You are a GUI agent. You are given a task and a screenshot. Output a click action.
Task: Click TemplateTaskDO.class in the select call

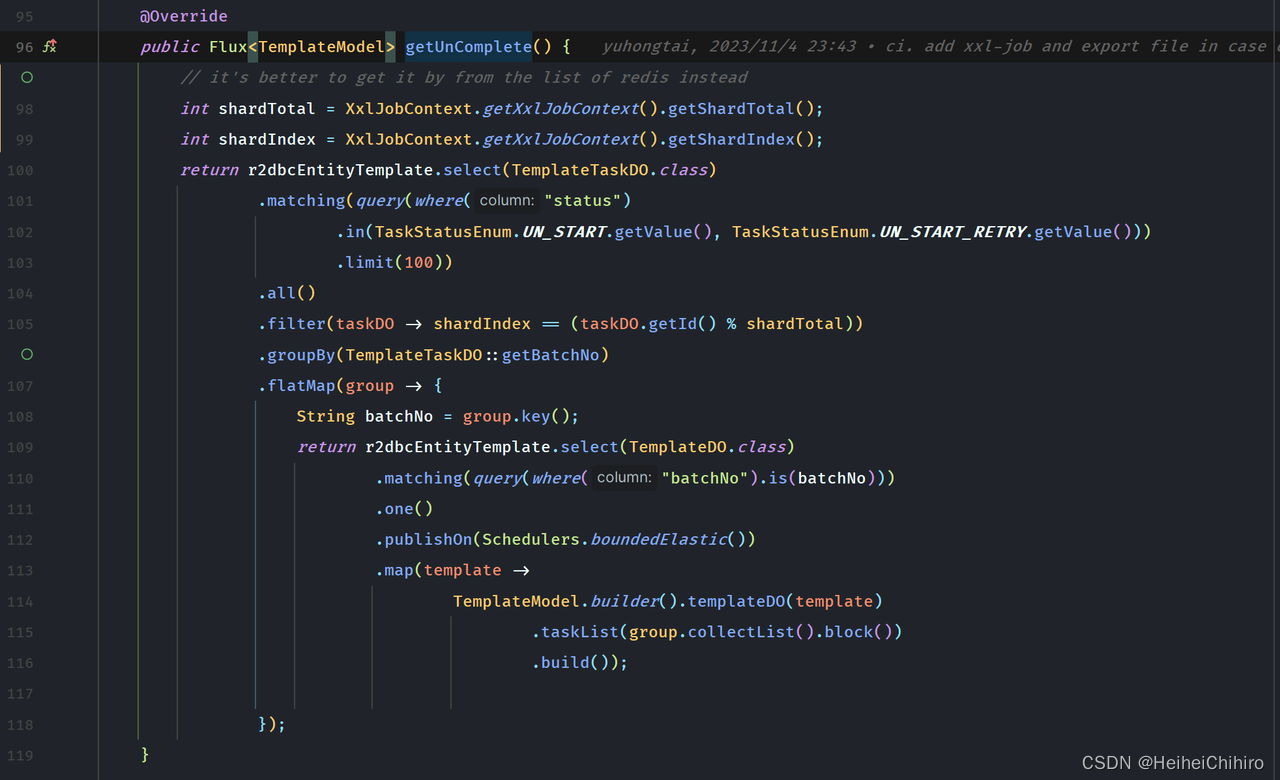(610, 170)
